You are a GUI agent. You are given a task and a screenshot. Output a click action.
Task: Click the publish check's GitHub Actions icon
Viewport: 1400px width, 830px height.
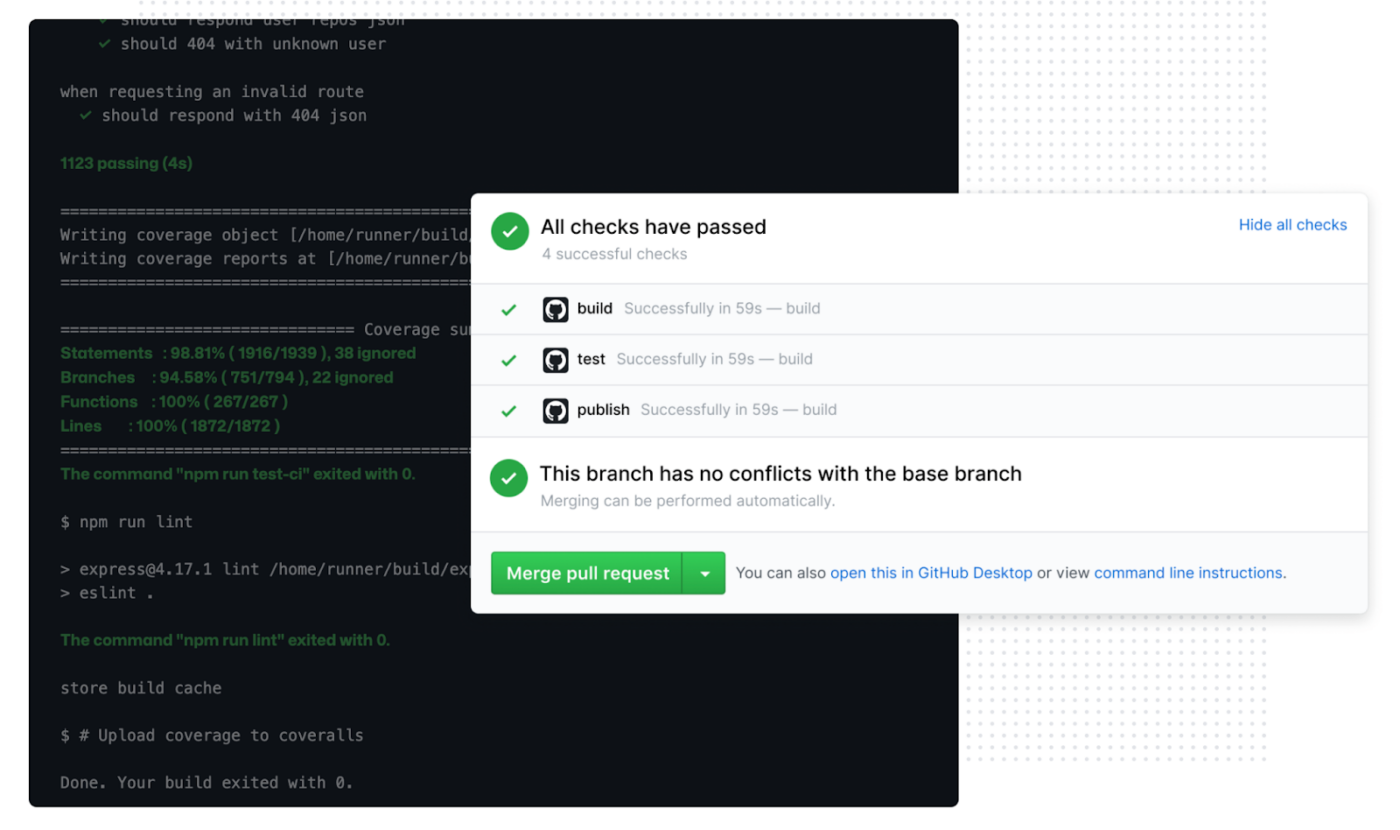pos(556,409)
